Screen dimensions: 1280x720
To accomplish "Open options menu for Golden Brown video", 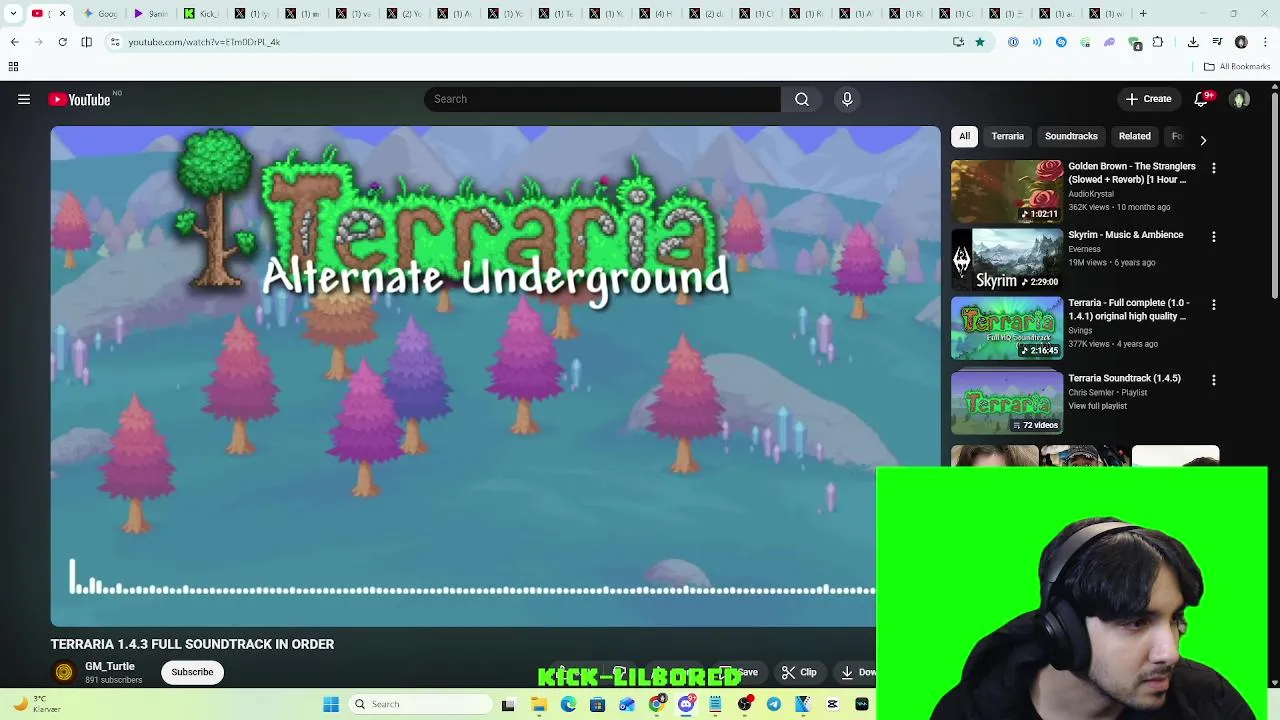I will [1213, 169].
